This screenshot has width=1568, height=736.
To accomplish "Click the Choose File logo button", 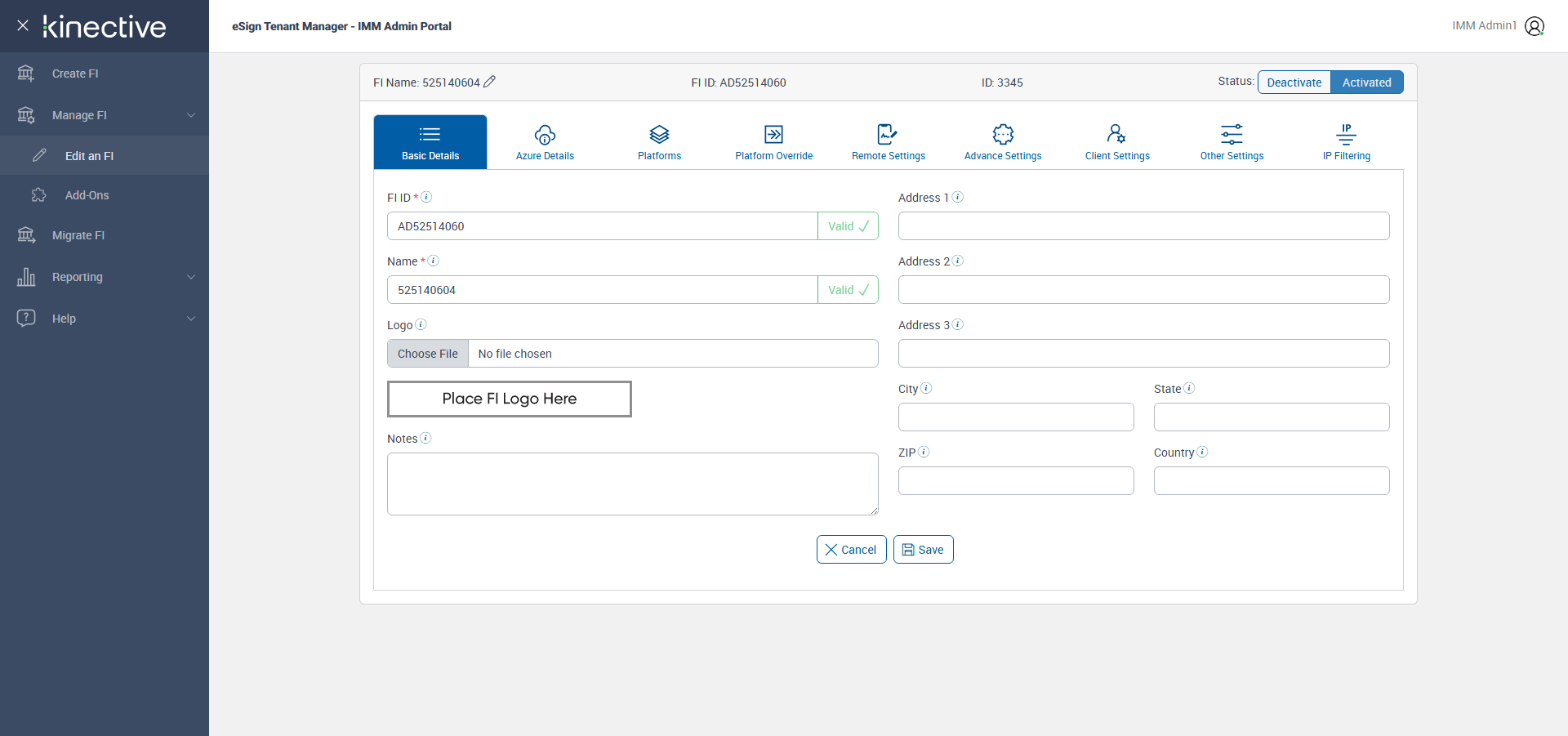I will 428,354.
